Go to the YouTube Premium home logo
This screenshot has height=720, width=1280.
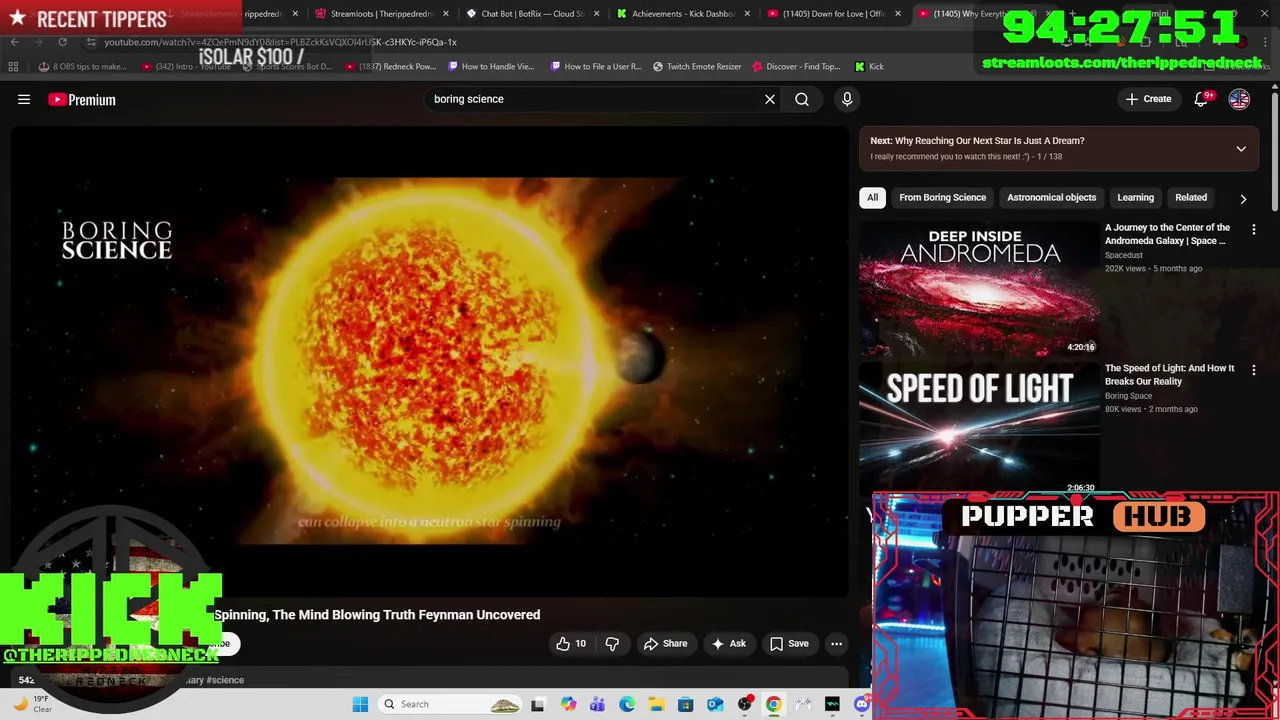[x=82, y=99]
